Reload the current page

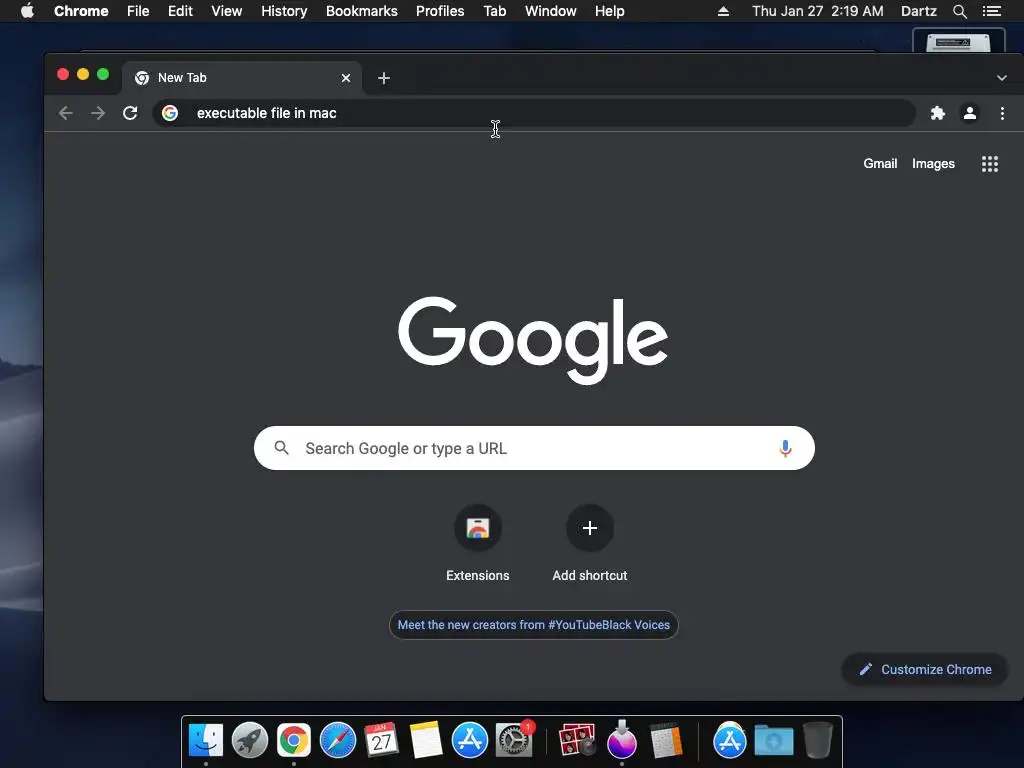130,113
